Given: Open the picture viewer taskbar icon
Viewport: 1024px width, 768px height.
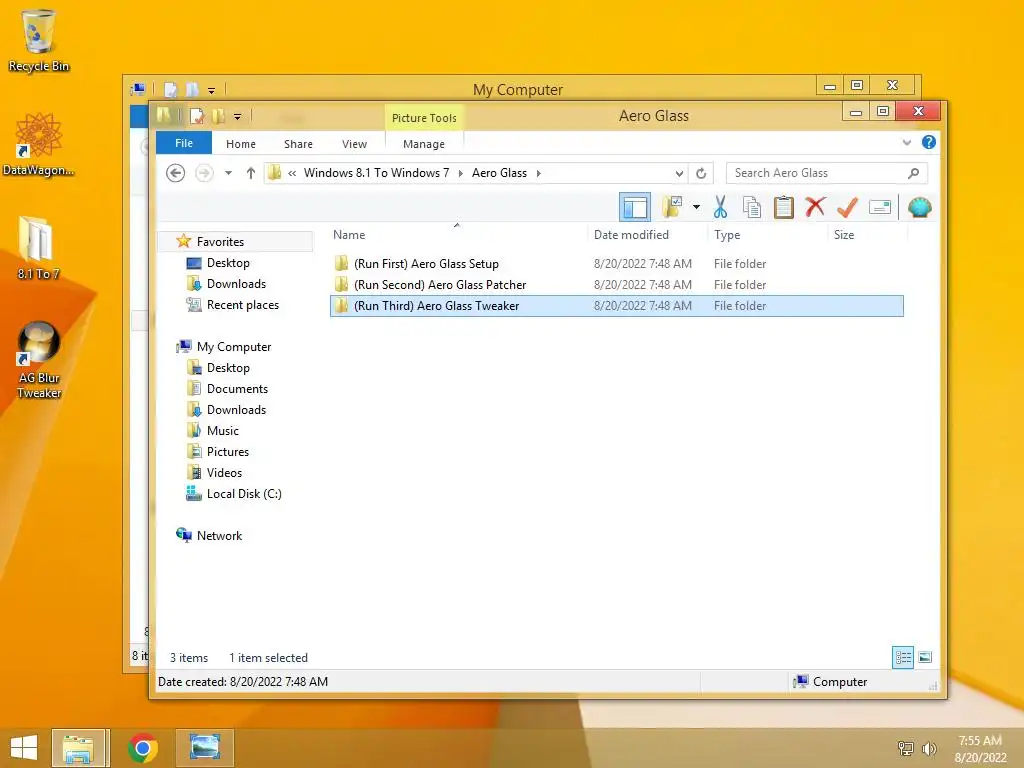Looking at the screenshot, I should click(204, 748).
